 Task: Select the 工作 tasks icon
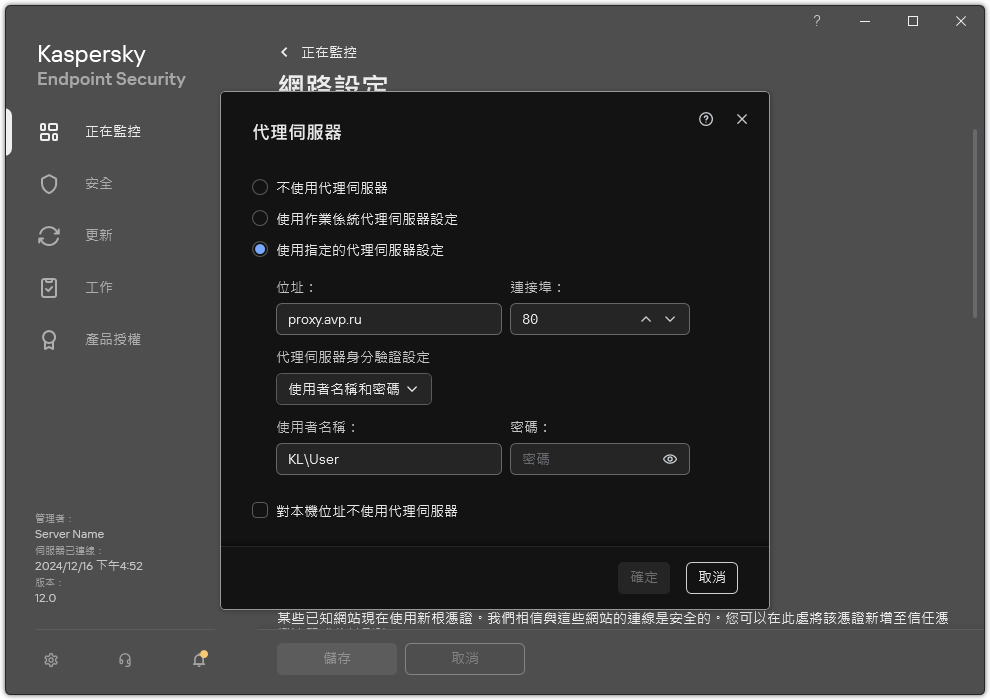click(x=48, y=287)
